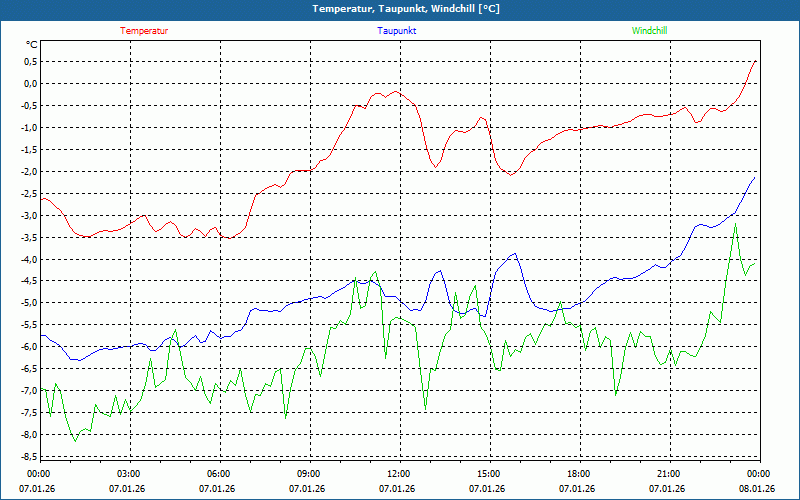Image resolution: width=800 pixels, height=500 pixels.
Task: Click the 15:00 time axis label
Action: pos(489,474)
